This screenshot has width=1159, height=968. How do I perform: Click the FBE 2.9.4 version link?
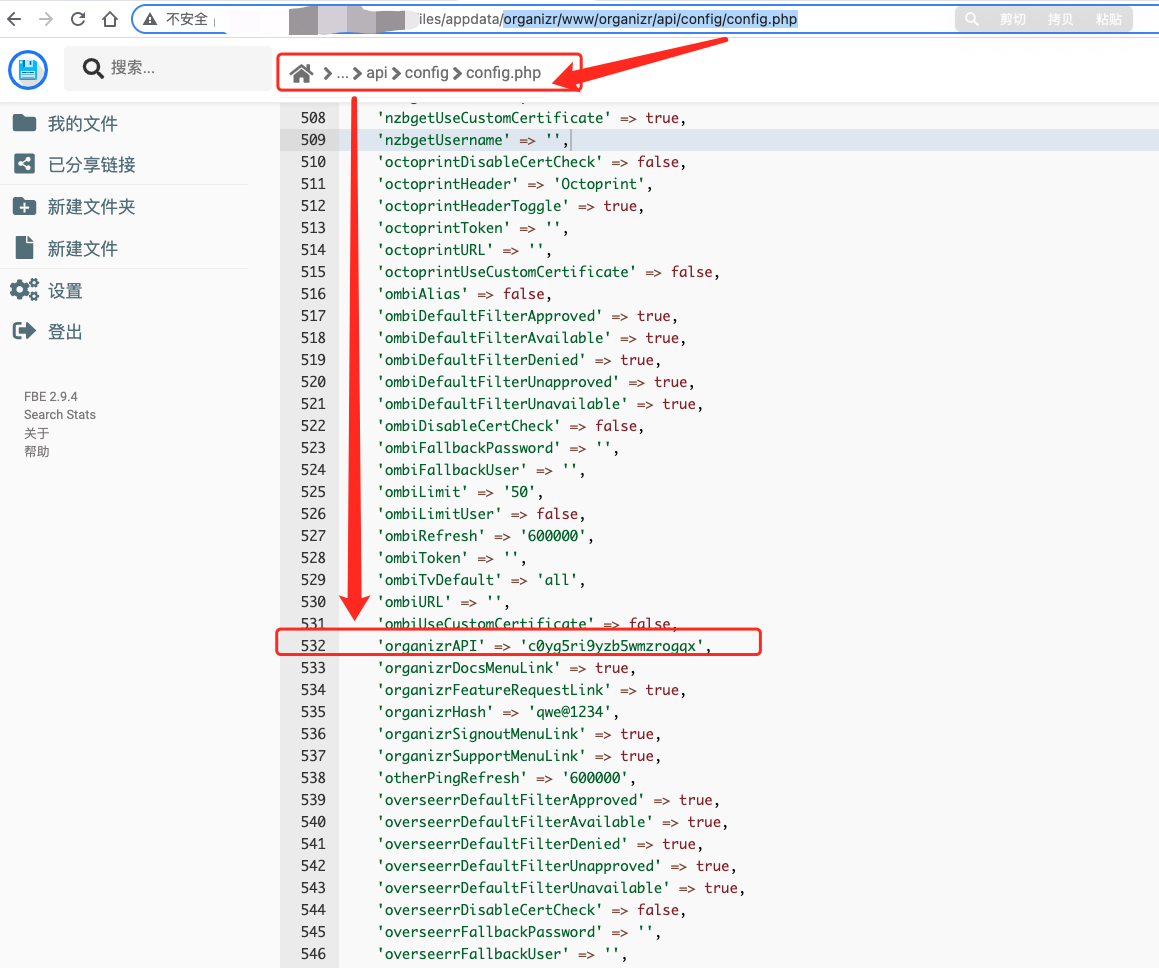50,397
